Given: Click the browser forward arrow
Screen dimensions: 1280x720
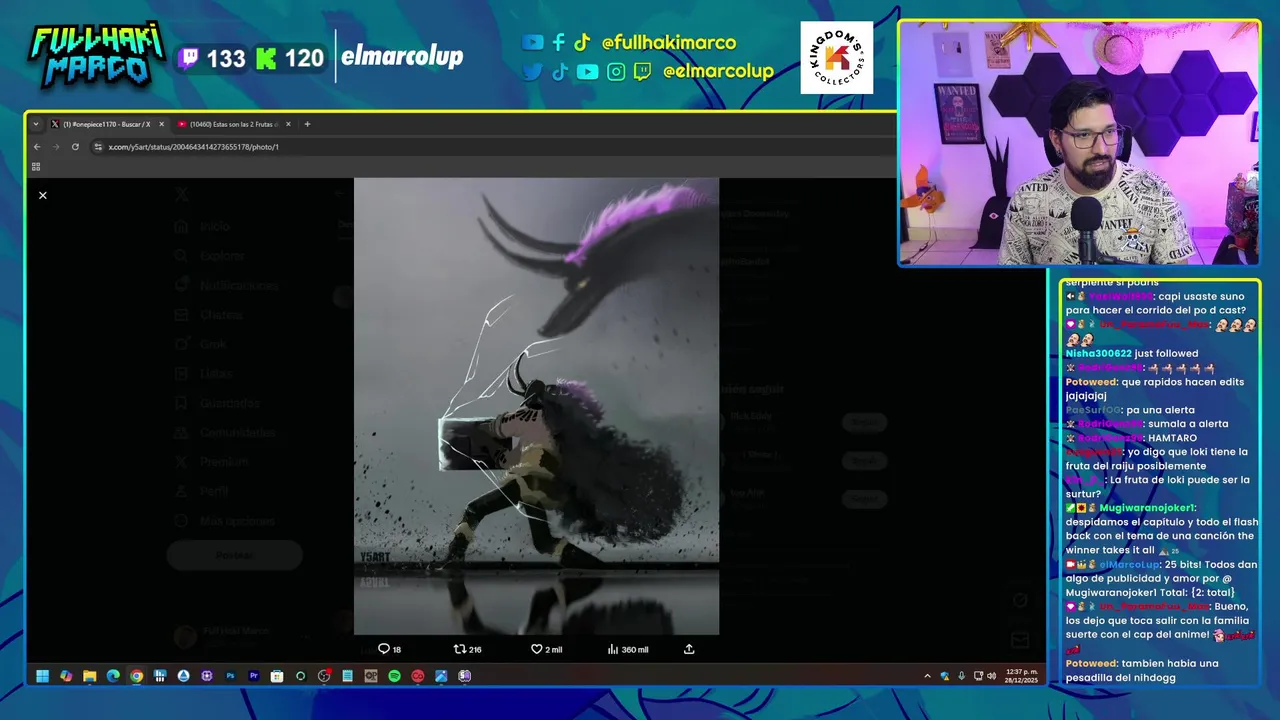Looking at the screenshot, I should coord(56,147).
